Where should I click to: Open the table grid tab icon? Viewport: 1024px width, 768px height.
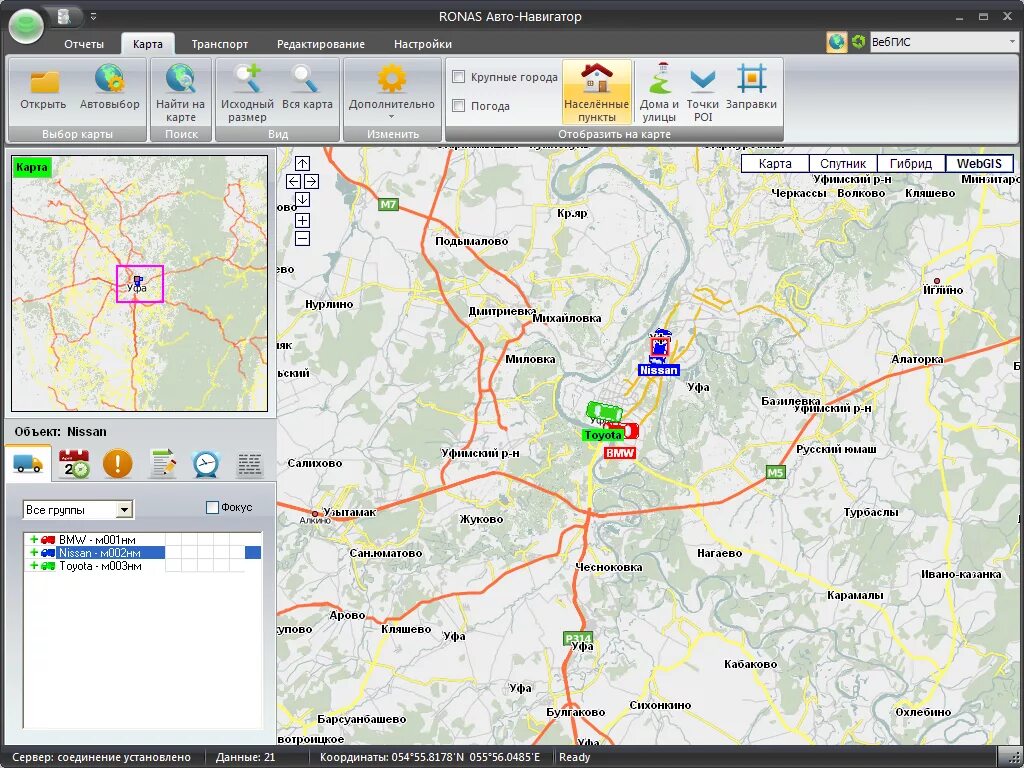(249, 464)
